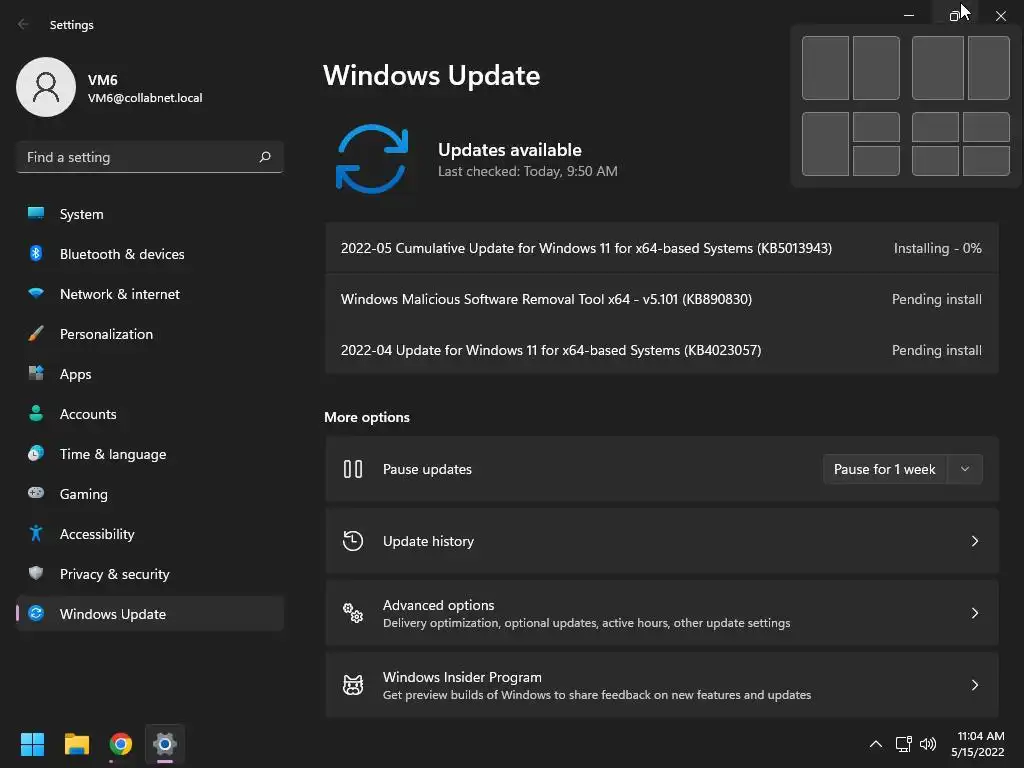
Task: Click the Updates available heading
Action: [509, 150]
